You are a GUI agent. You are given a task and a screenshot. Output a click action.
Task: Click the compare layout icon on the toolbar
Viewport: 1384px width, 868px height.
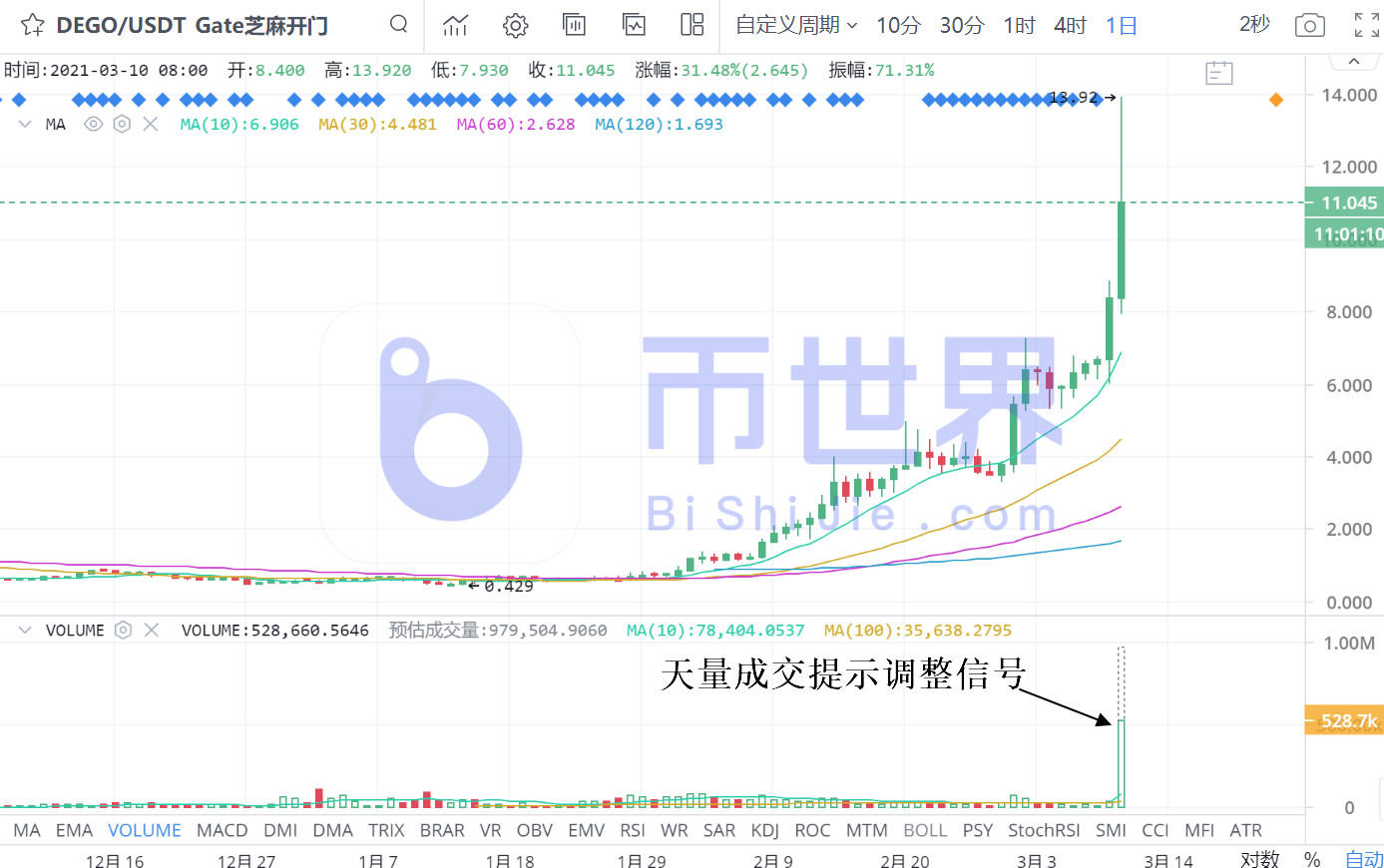click(692, 26)
